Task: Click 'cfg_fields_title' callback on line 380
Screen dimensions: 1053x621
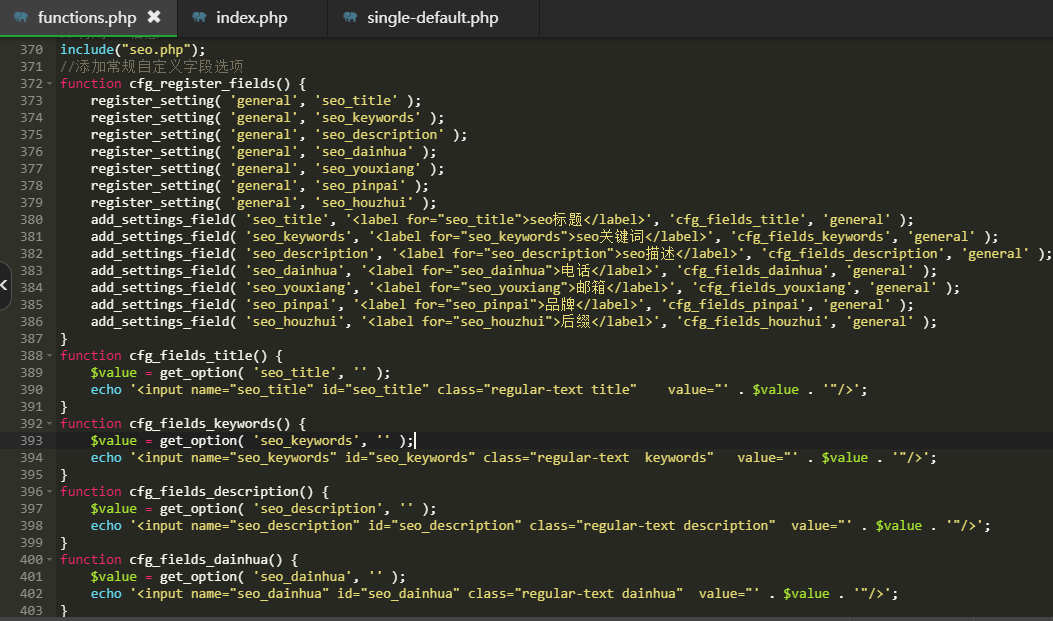Action: point(738,220)
